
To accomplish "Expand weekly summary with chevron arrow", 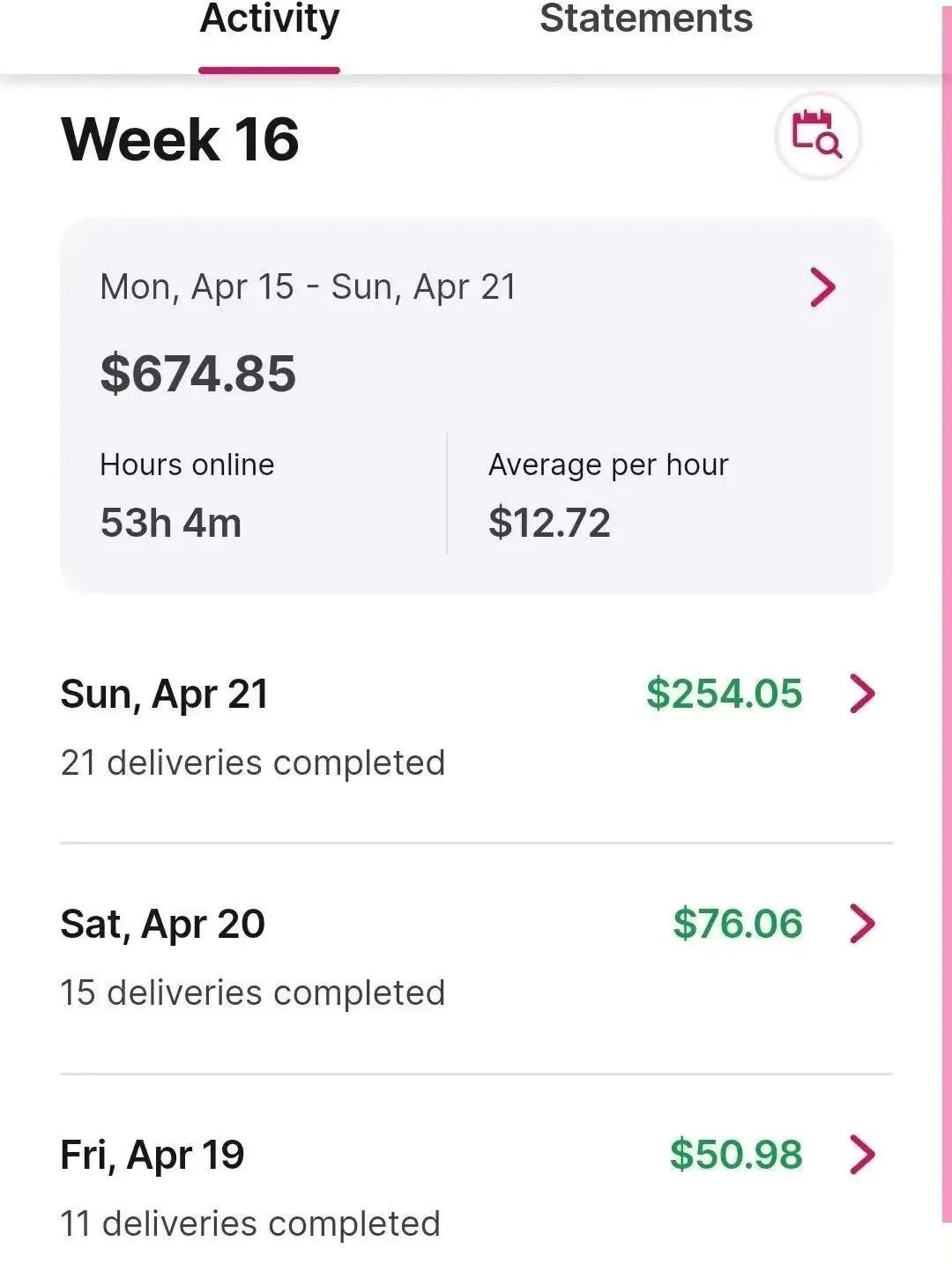I will pos(822,287).
